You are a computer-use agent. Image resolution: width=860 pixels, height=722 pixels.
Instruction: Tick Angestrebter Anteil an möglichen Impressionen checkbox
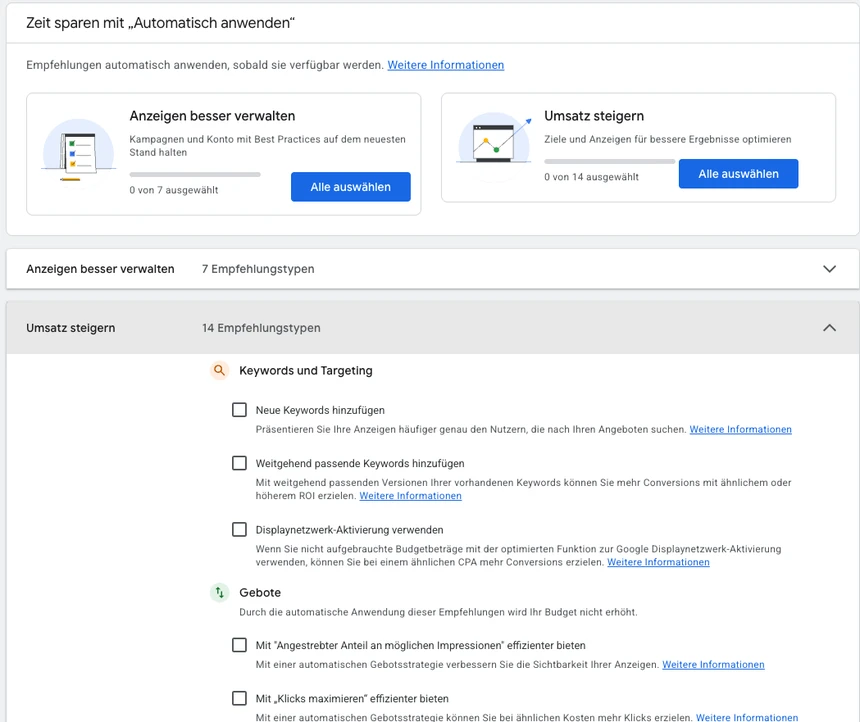239,645
